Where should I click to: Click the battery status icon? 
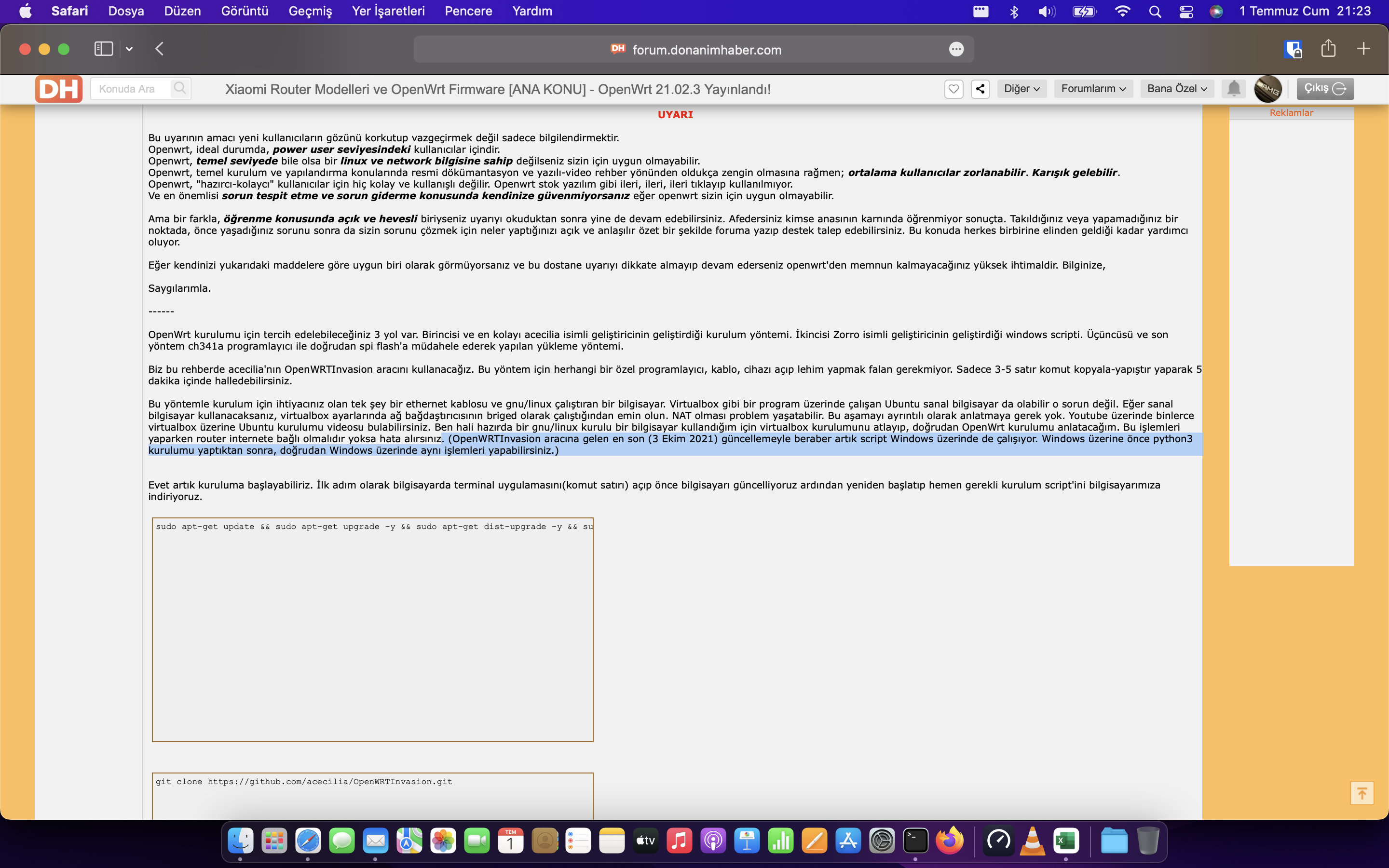coord(1084,12)
